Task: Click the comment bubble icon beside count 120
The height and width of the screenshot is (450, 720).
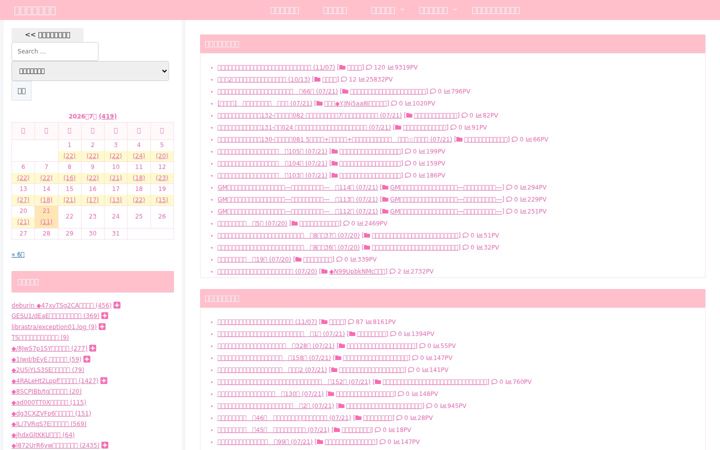Action: (369, 68)
